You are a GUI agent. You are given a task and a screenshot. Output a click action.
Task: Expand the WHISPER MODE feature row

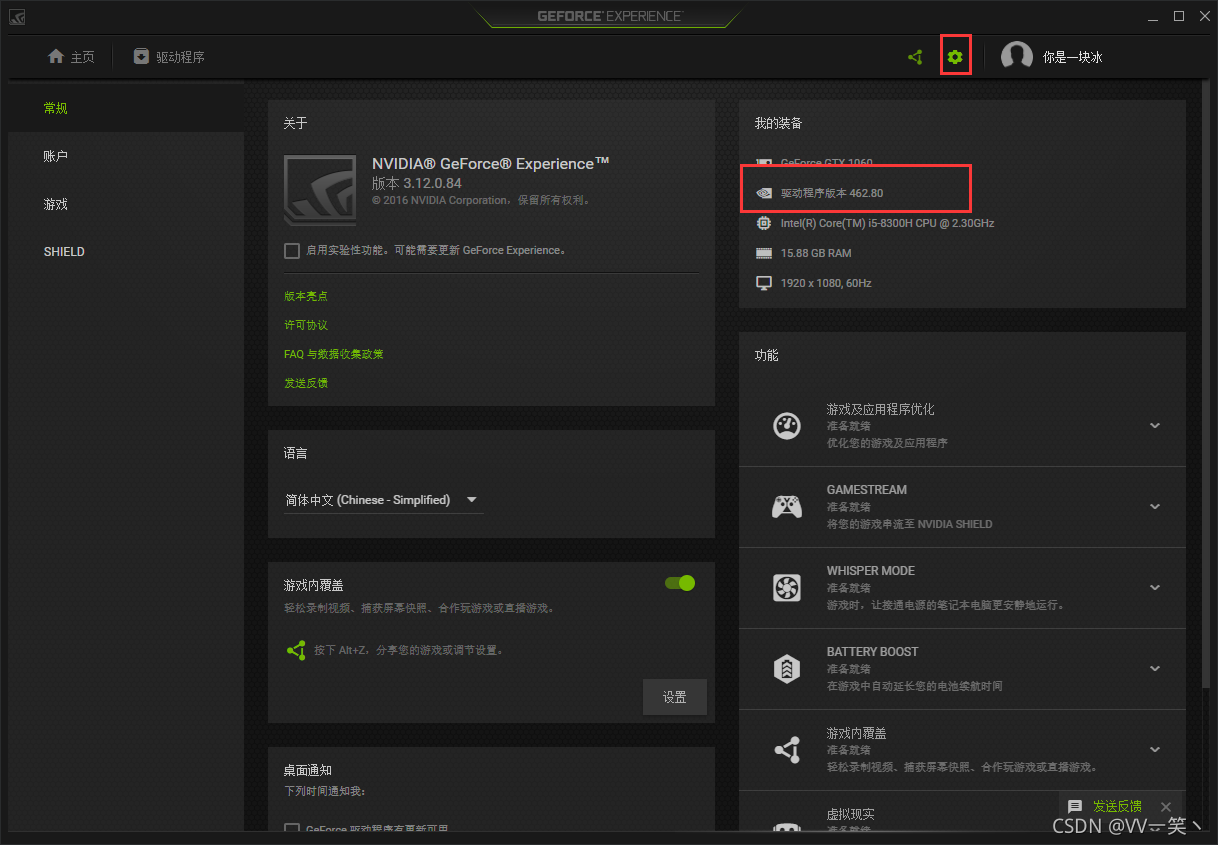click(1155, 587)
